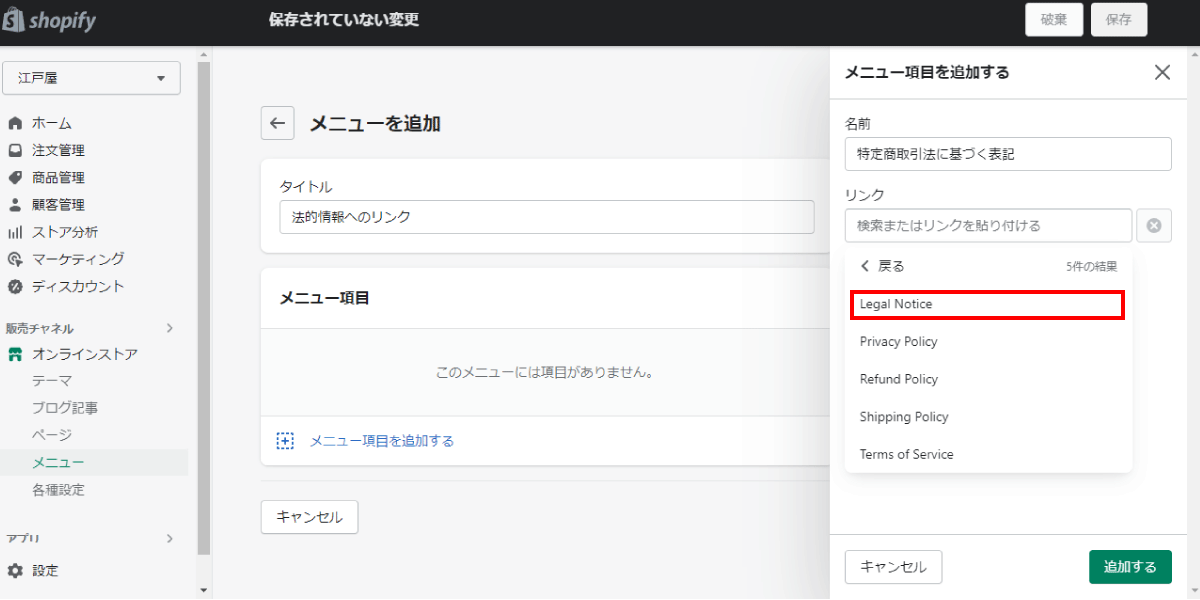This screenshot has width=1200, height=600.
Task: Click the settings gear icon
Action: click(x=15, y=570)
